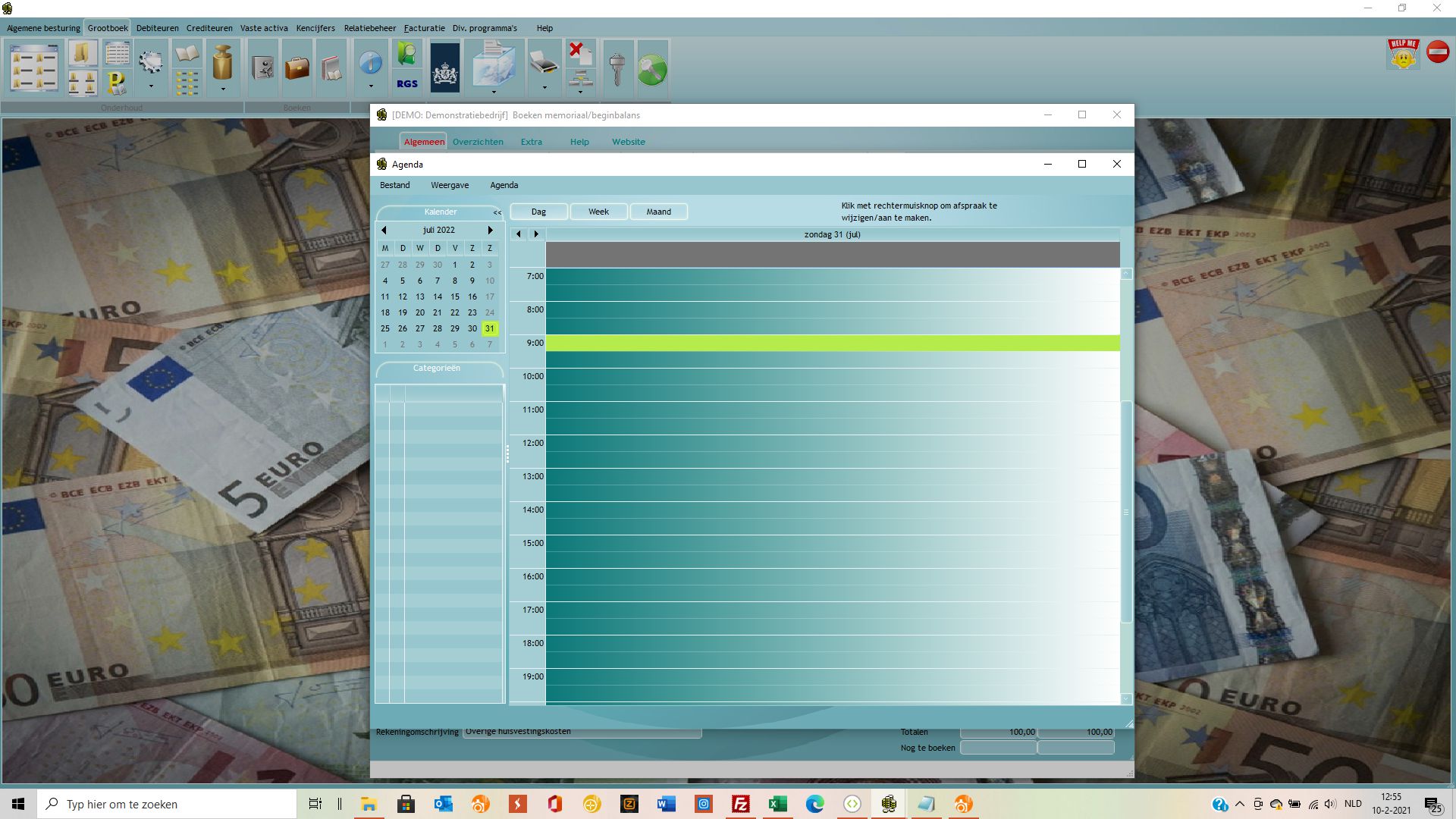Click the table grid toolbar icon
Image resolution: width=1456 pixels, height=819 pixels.
[x=118, y=53]
